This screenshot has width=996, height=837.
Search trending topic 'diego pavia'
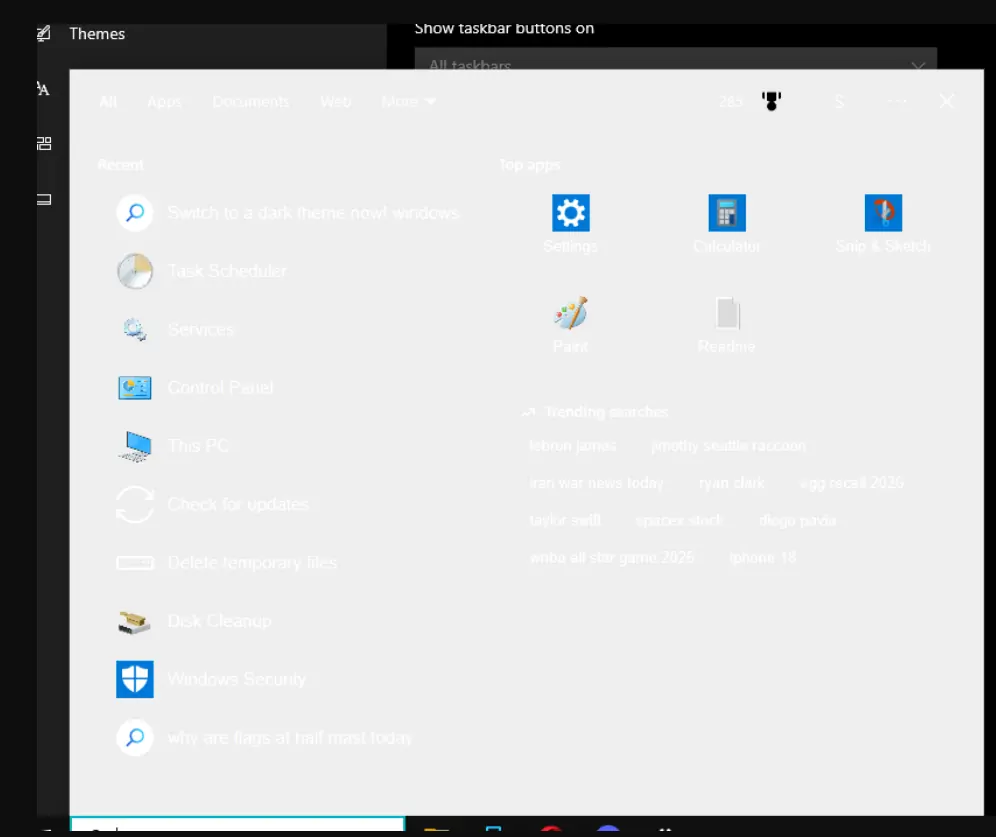coord(797,521)
